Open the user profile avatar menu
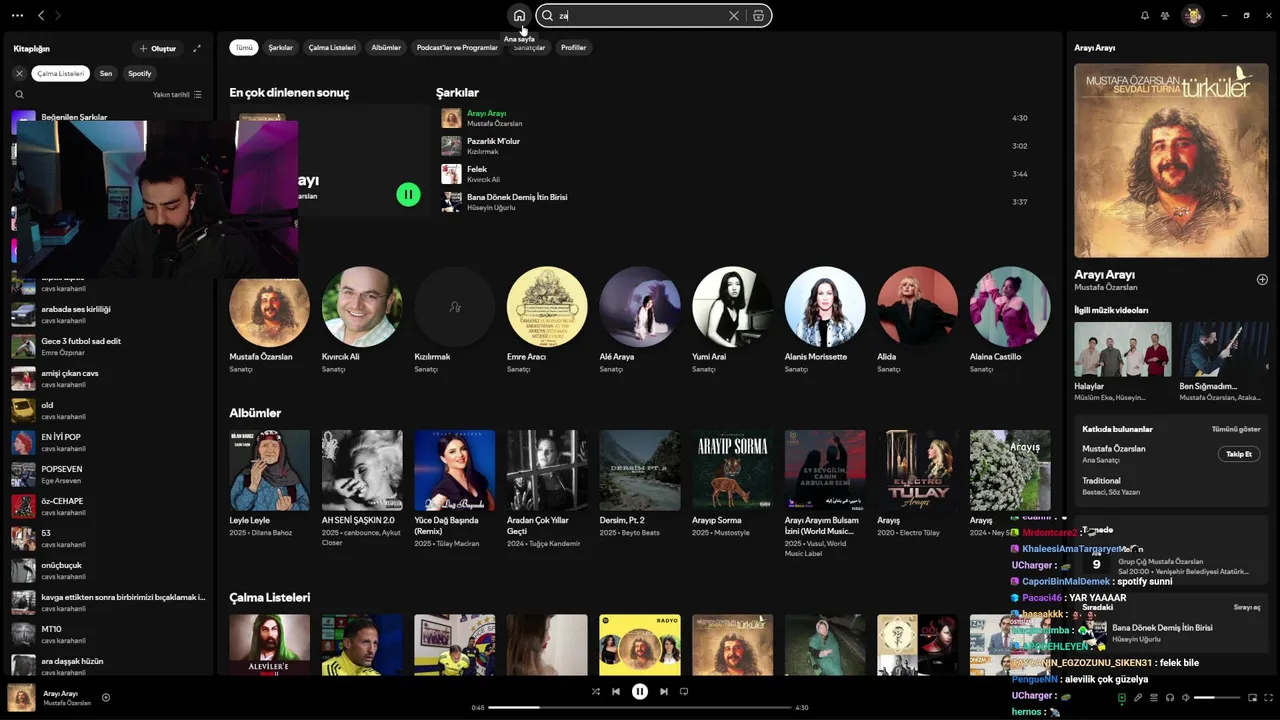 [1192, 15]
